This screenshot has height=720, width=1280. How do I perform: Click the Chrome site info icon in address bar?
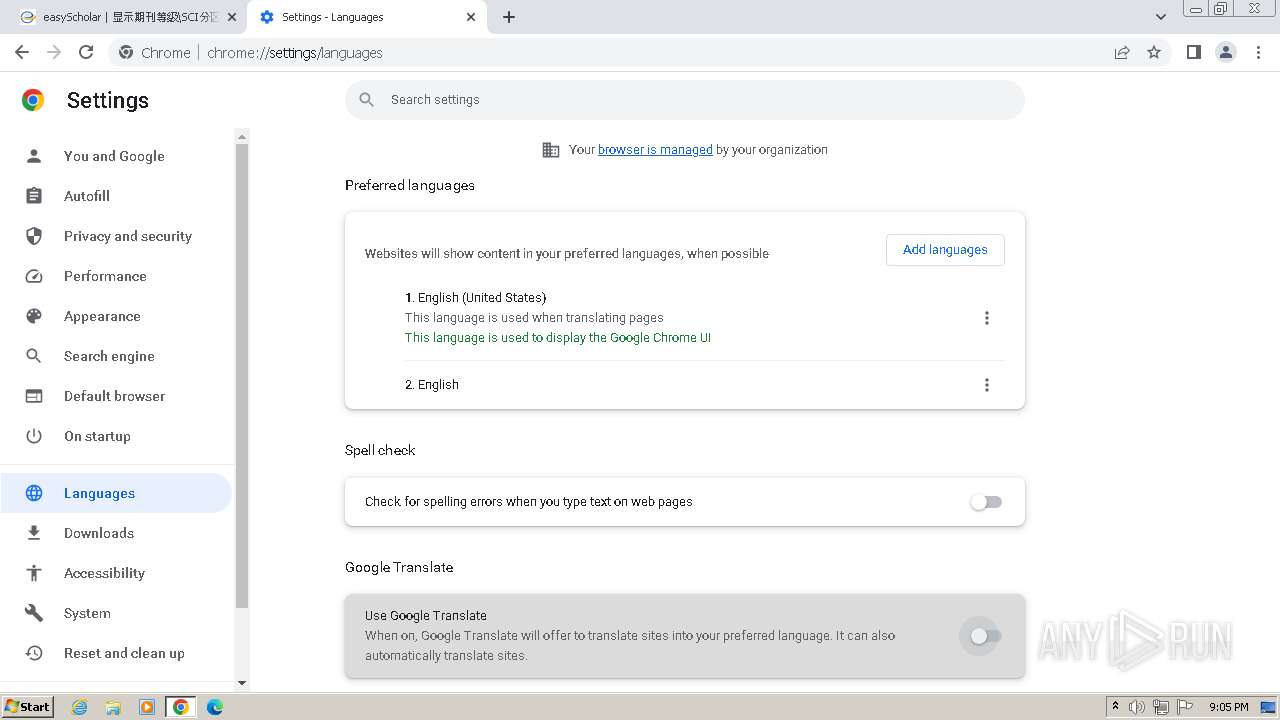pos(126,53)
